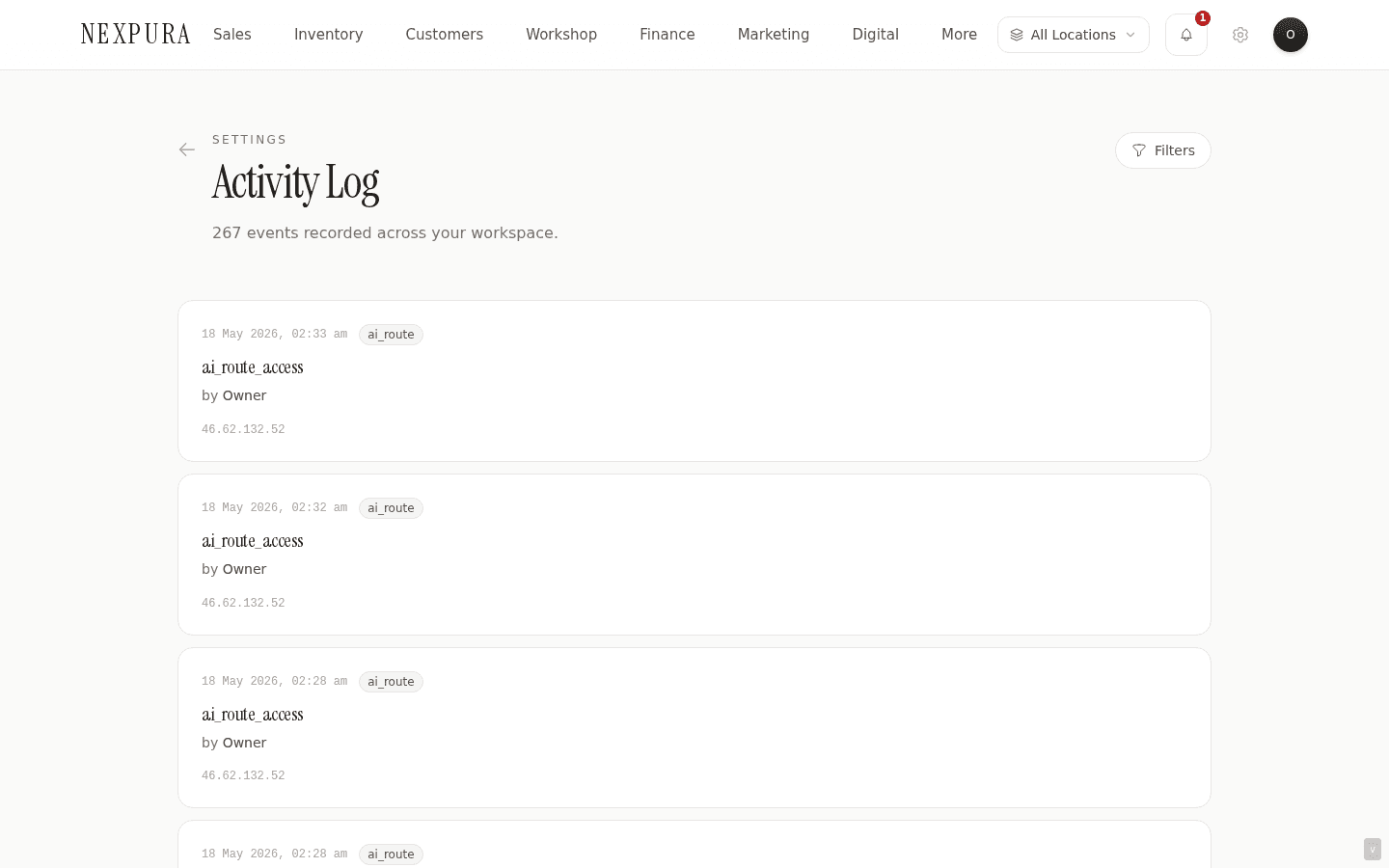Screen dimensions: 1389x868
Task: Click the IP address in 02:33 am entry
Action: [x=243, y=429]
